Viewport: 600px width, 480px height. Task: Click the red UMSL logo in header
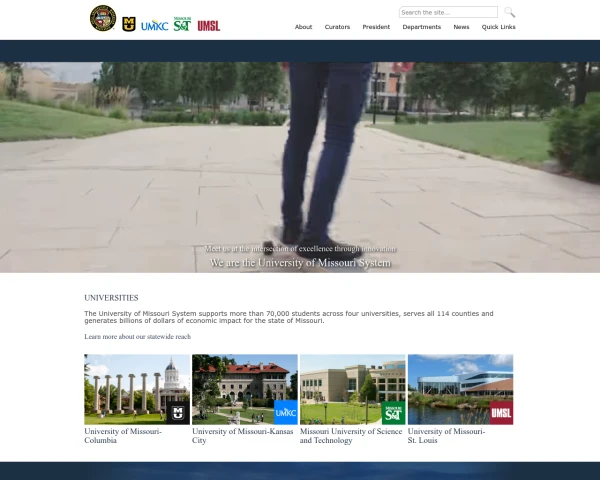click(x=209, y=26)
